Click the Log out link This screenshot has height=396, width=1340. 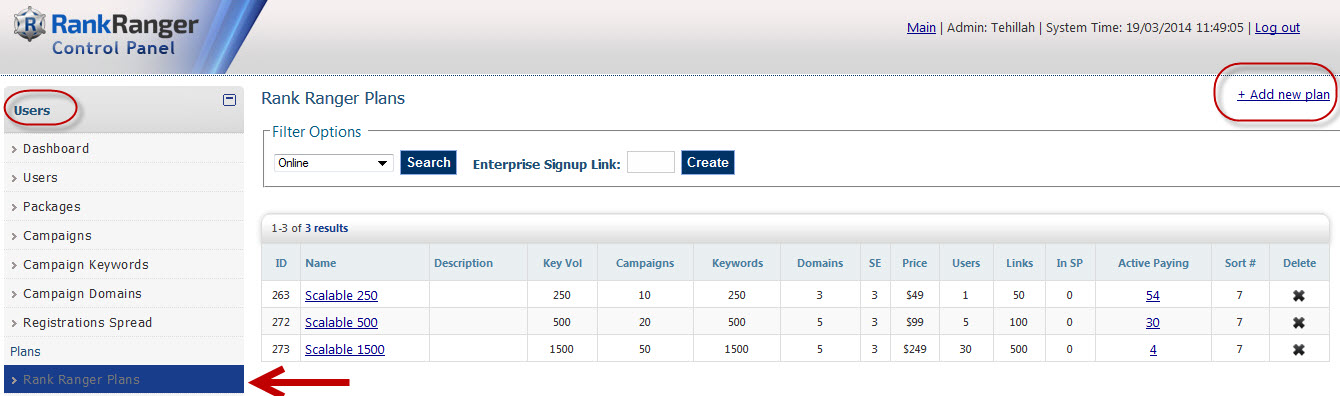tap(1277, 27)
